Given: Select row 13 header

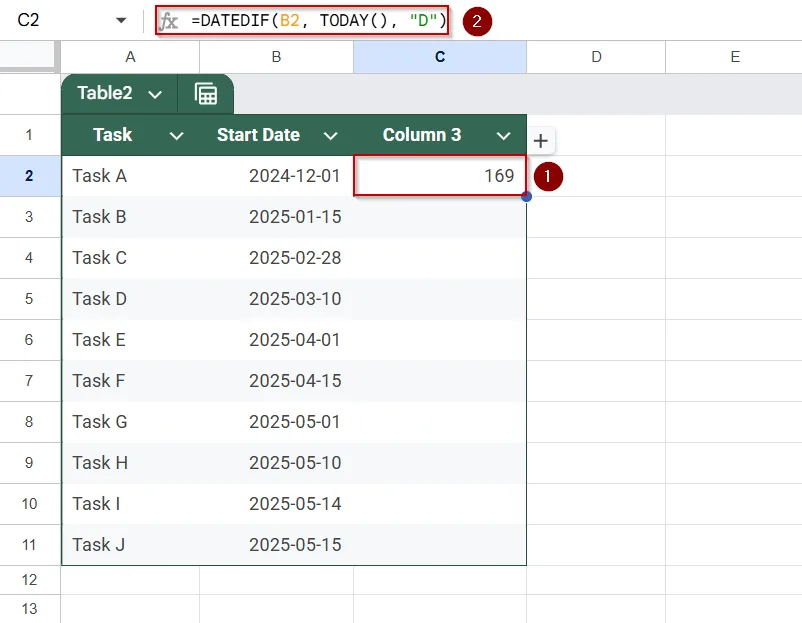Looking at the screenshot, I should point(30,609).
